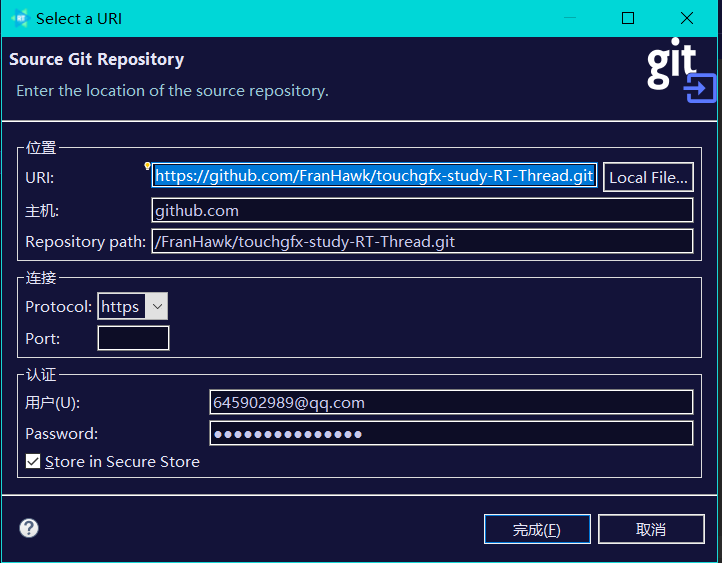Focus the 主机 host field github.com

[422, 211]
